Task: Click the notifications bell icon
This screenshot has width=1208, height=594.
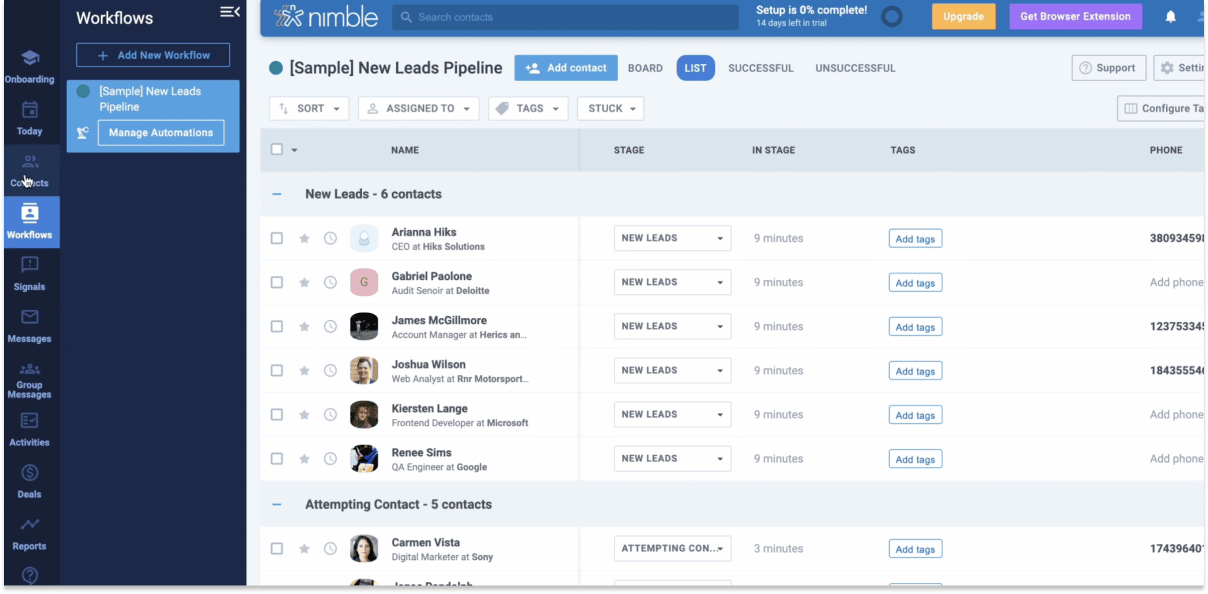Action: point(1170,17)
